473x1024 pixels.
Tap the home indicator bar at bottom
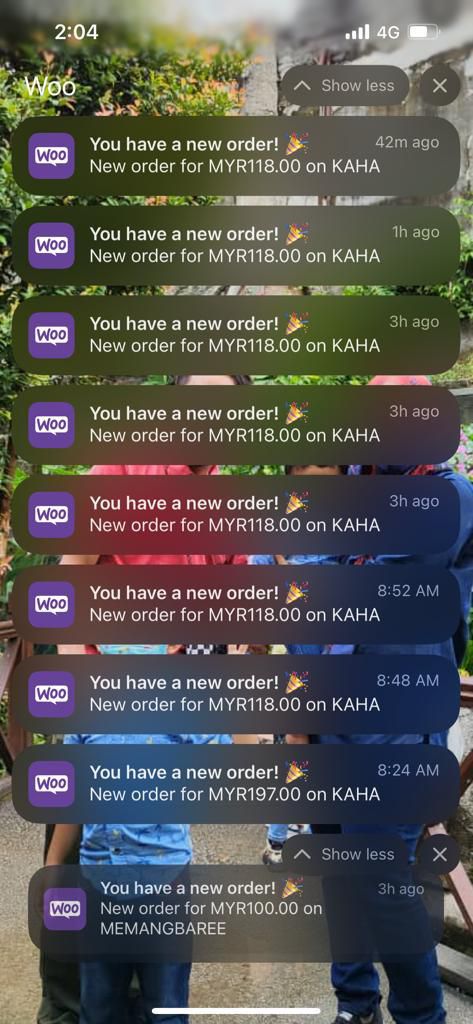pos(236,1011)
